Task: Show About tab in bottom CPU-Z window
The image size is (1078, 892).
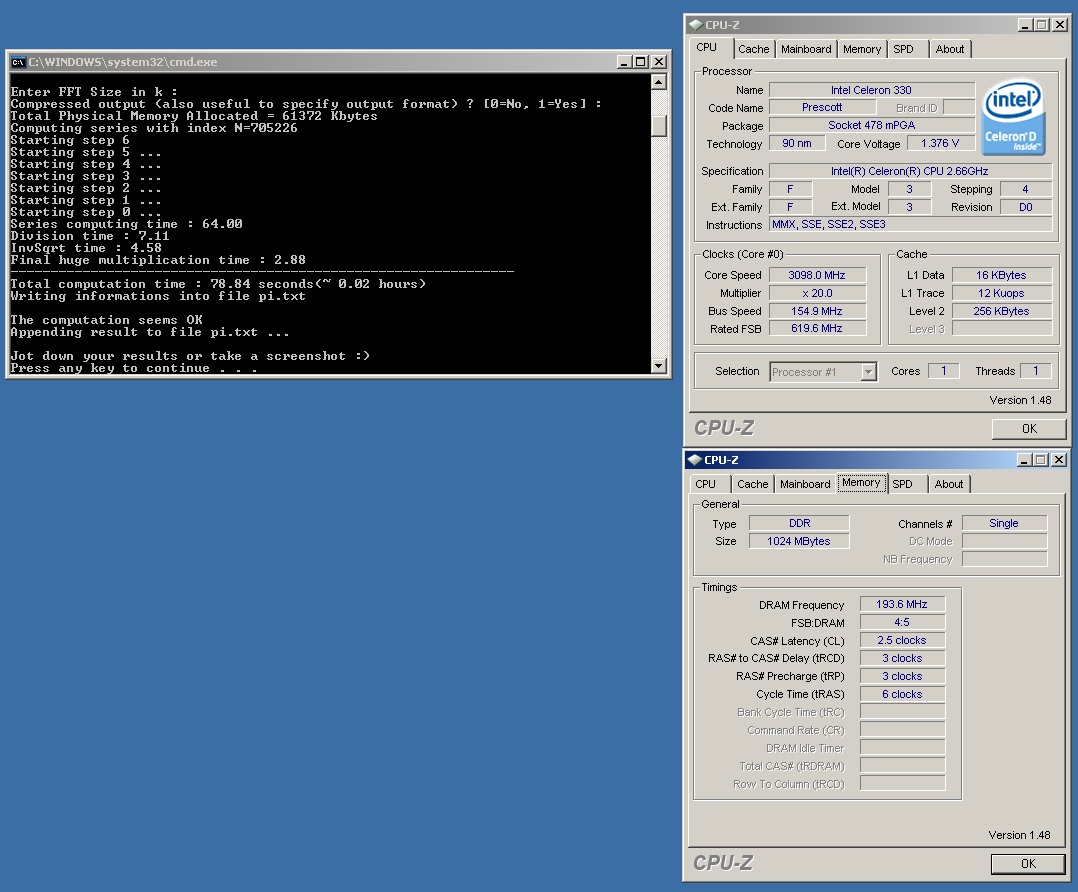Action: pos(949,484)
